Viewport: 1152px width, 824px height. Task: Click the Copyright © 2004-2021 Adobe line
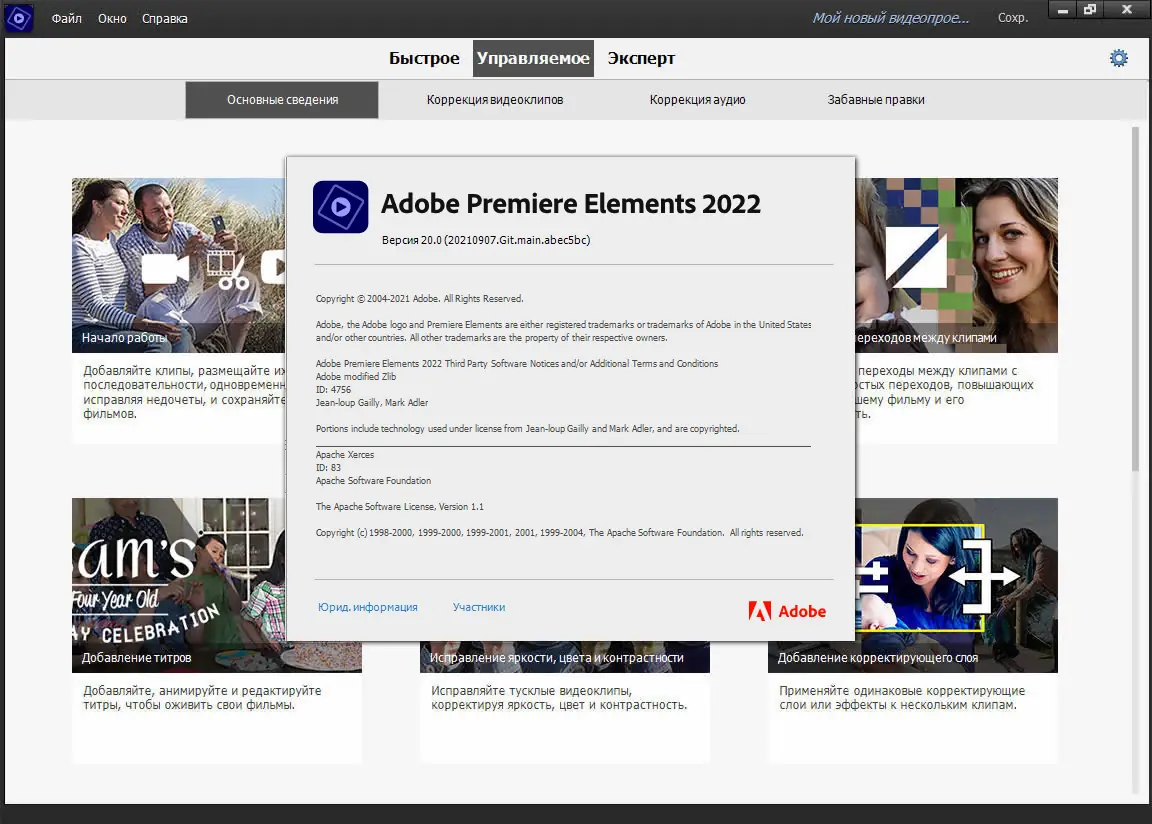click(420, 299)
